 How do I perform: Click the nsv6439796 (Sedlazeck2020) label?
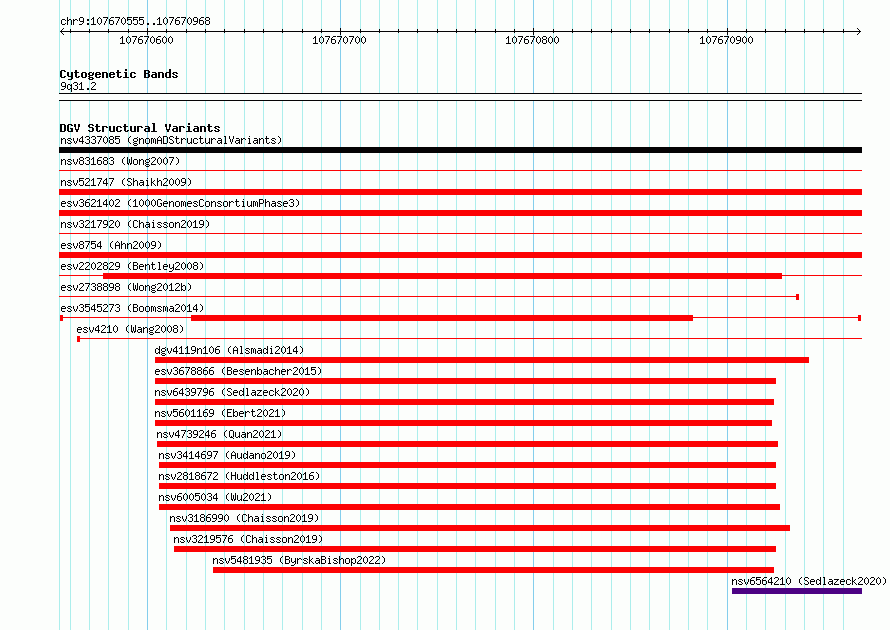point(232,392)
